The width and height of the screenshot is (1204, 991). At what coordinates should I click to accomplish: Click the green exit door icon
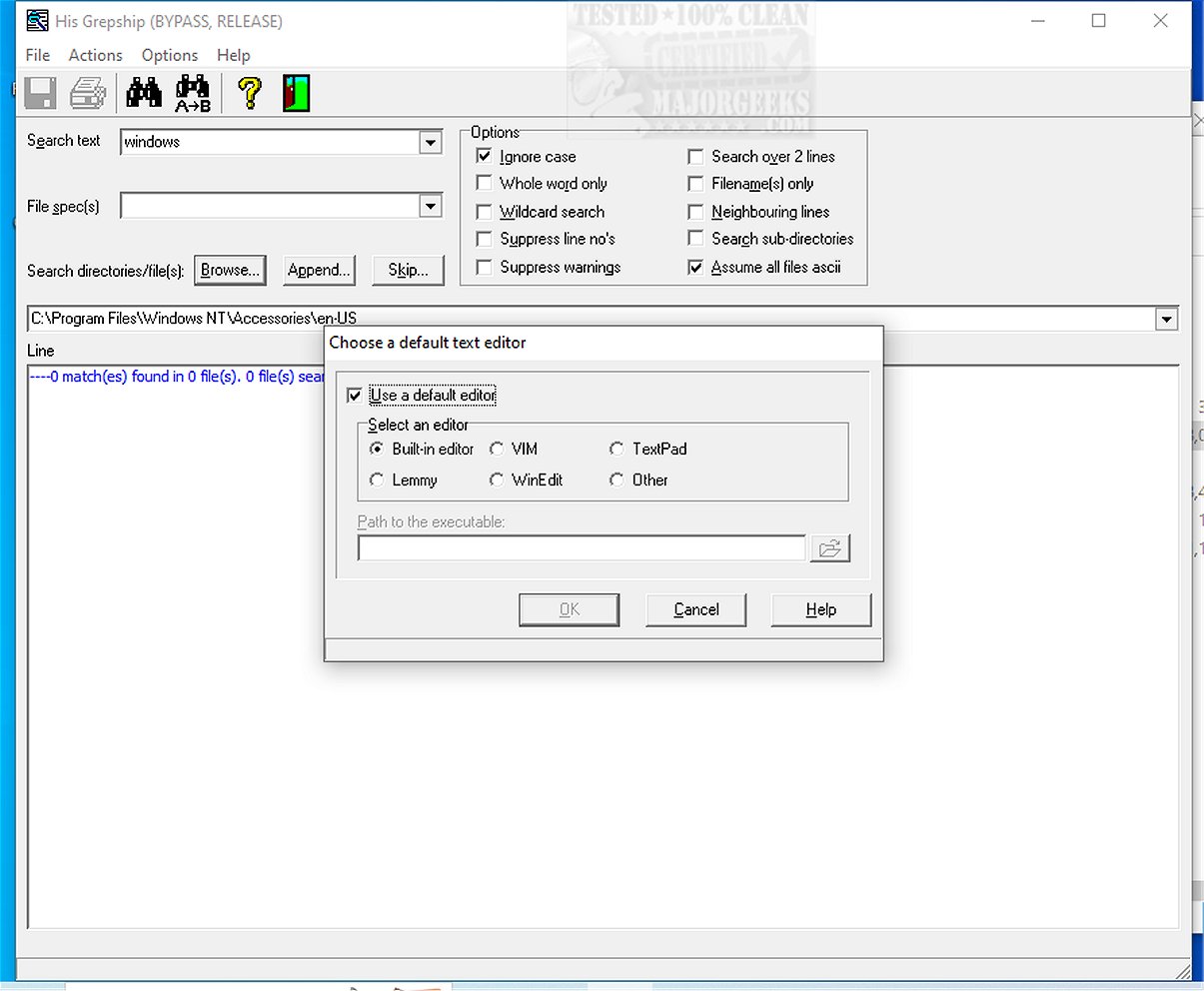pyautogui.click(x=296, y=93)
